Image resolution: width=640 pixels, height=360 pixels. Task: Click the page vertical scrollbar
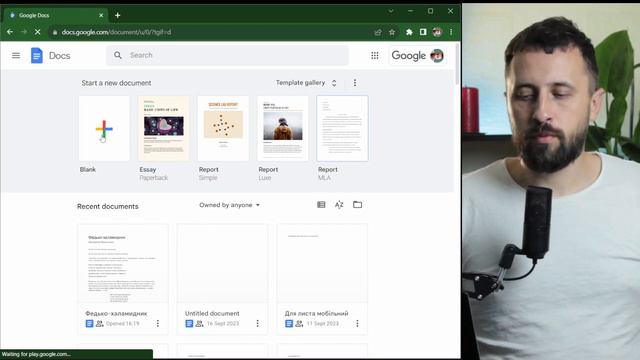point(457,64)
